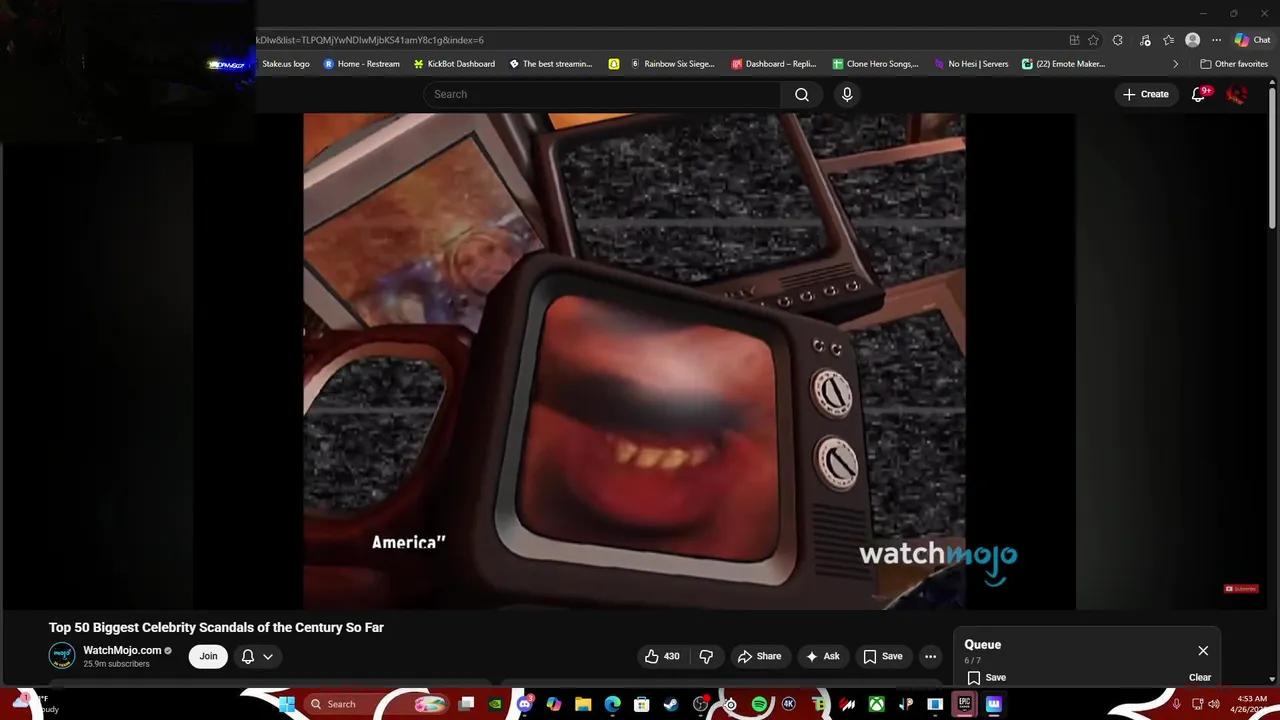Close the Queue panel
This screenshot has height=720, width=1280.
(x=1203, y=651)
